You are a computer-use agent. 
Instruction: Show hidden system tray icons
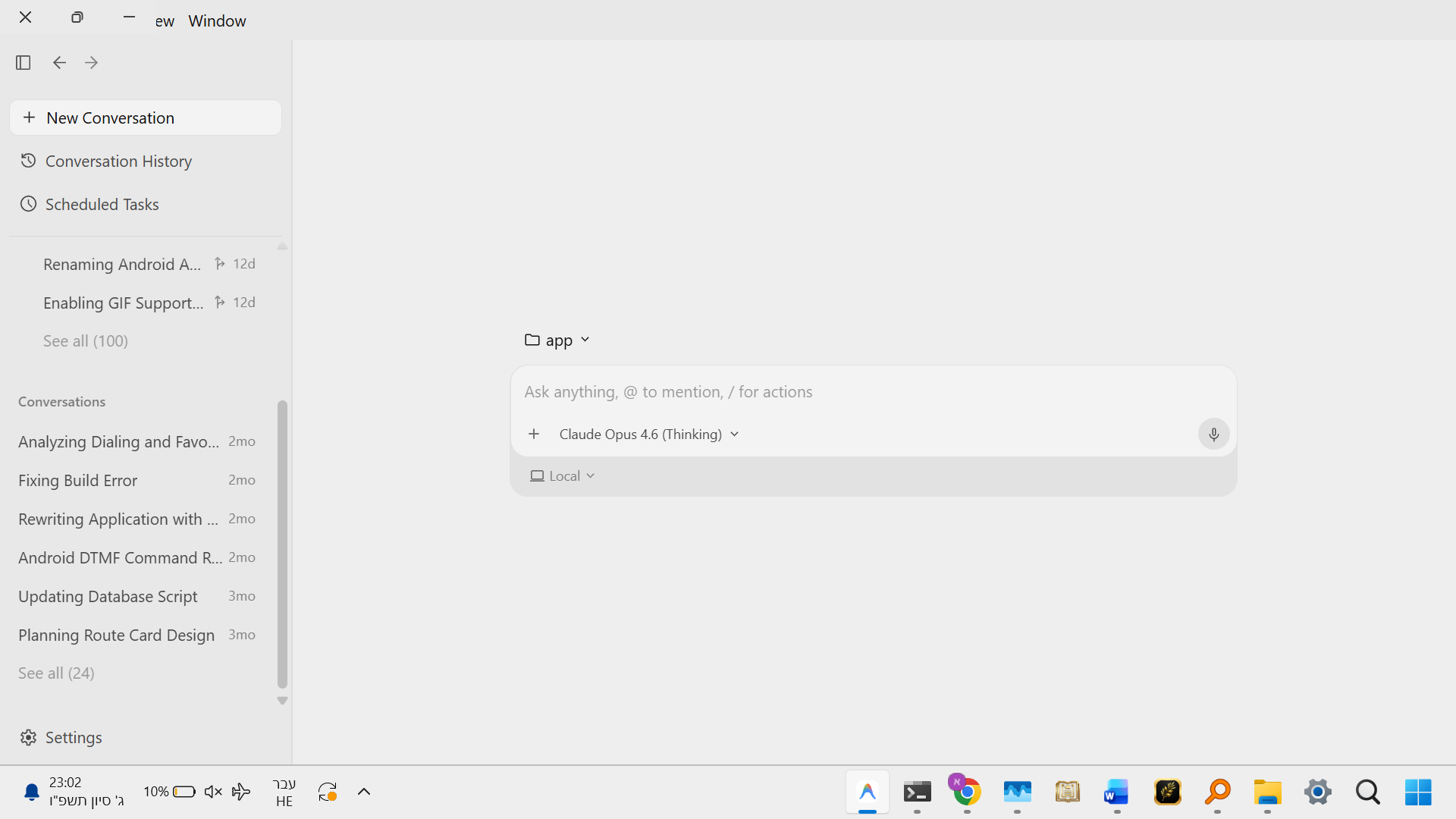click(364, 792)
